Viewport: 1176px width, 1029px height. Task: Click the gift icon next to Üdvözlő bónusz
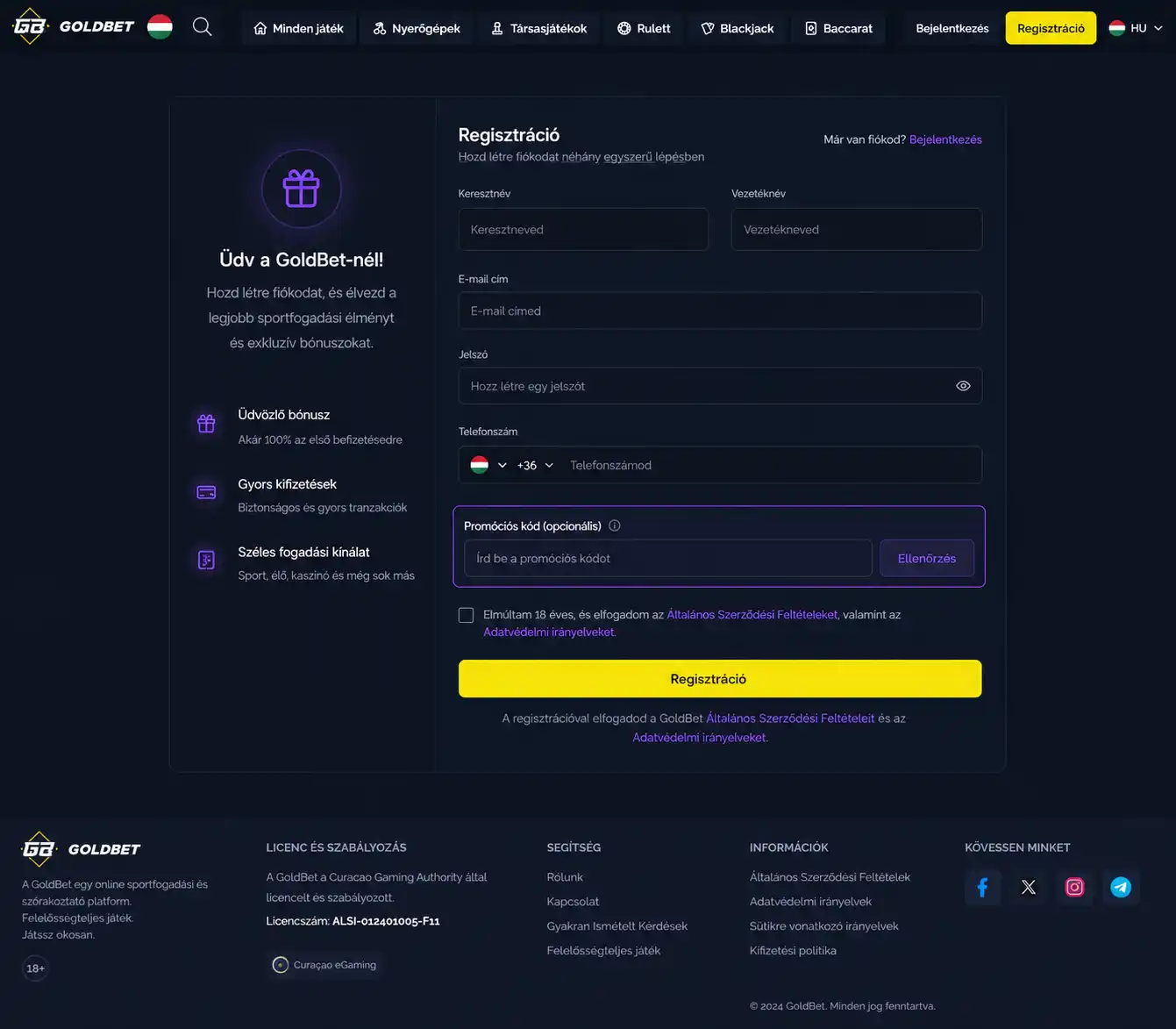point(206,424)
